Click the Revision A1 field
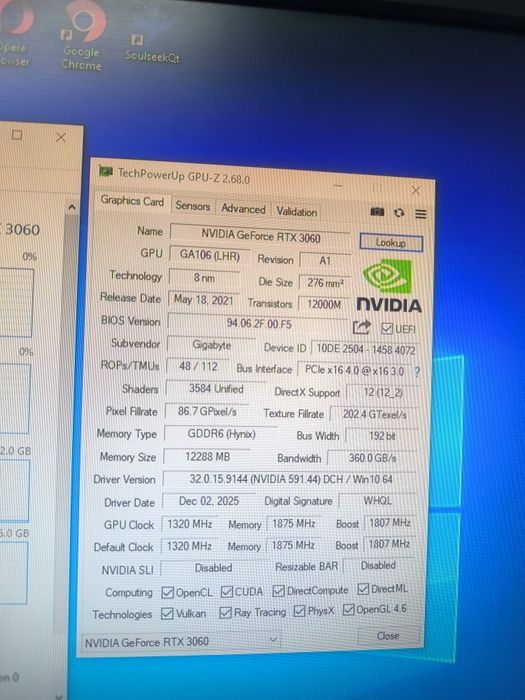The width and height of the screenshot is (525, 700). click(325, 261)
